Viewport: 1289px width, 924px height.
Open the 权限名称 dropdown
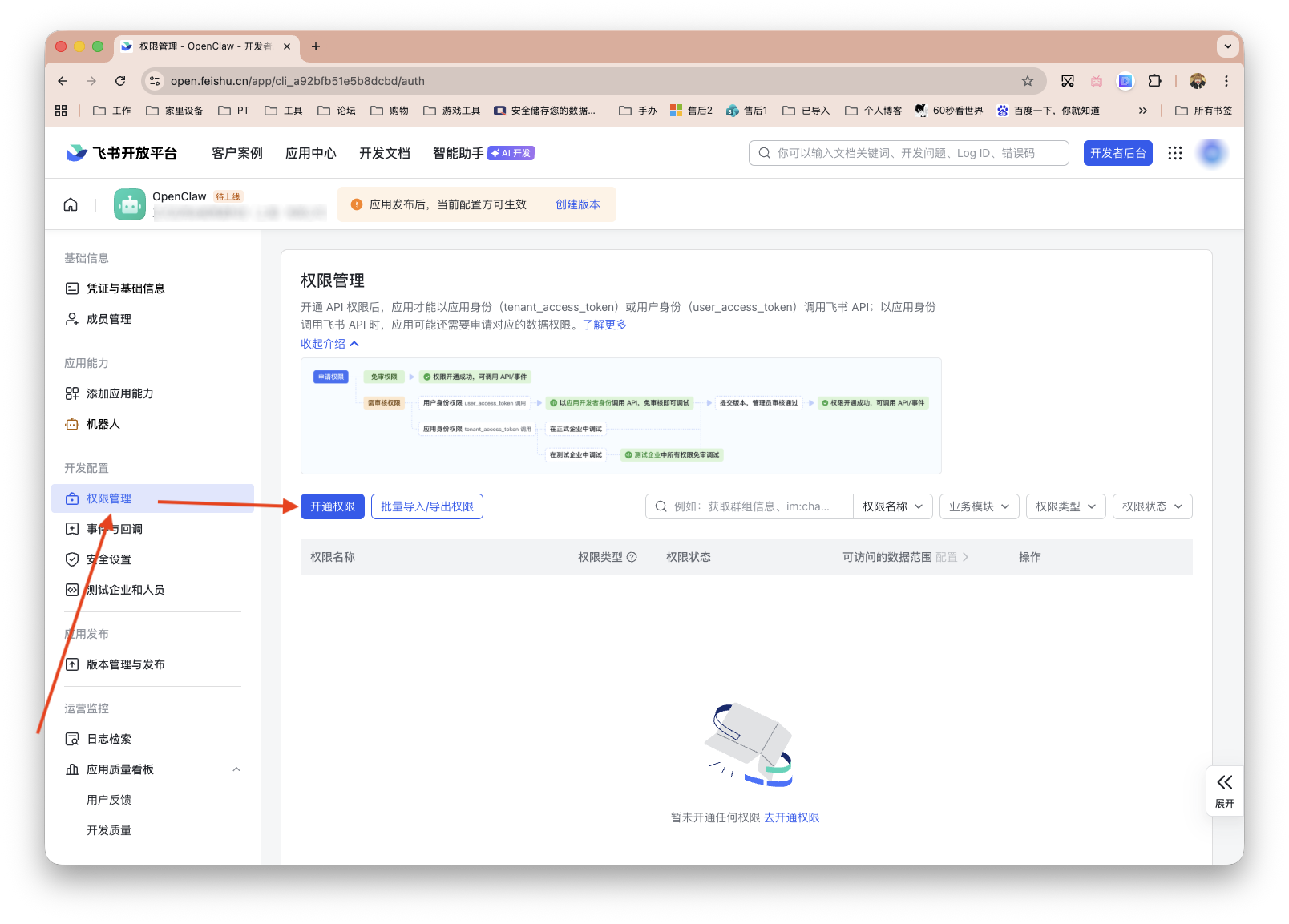(892, 506)
